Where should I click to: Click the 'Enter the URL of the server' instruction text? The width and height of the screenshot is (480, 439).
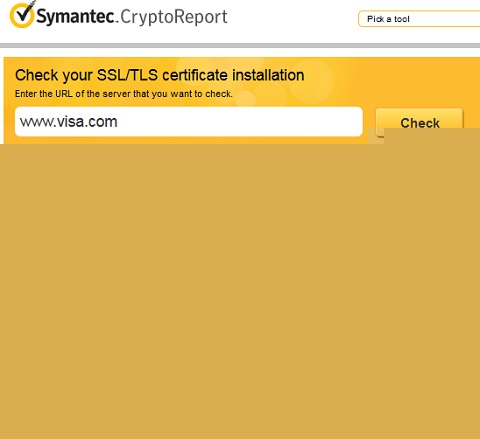[124, 94]
